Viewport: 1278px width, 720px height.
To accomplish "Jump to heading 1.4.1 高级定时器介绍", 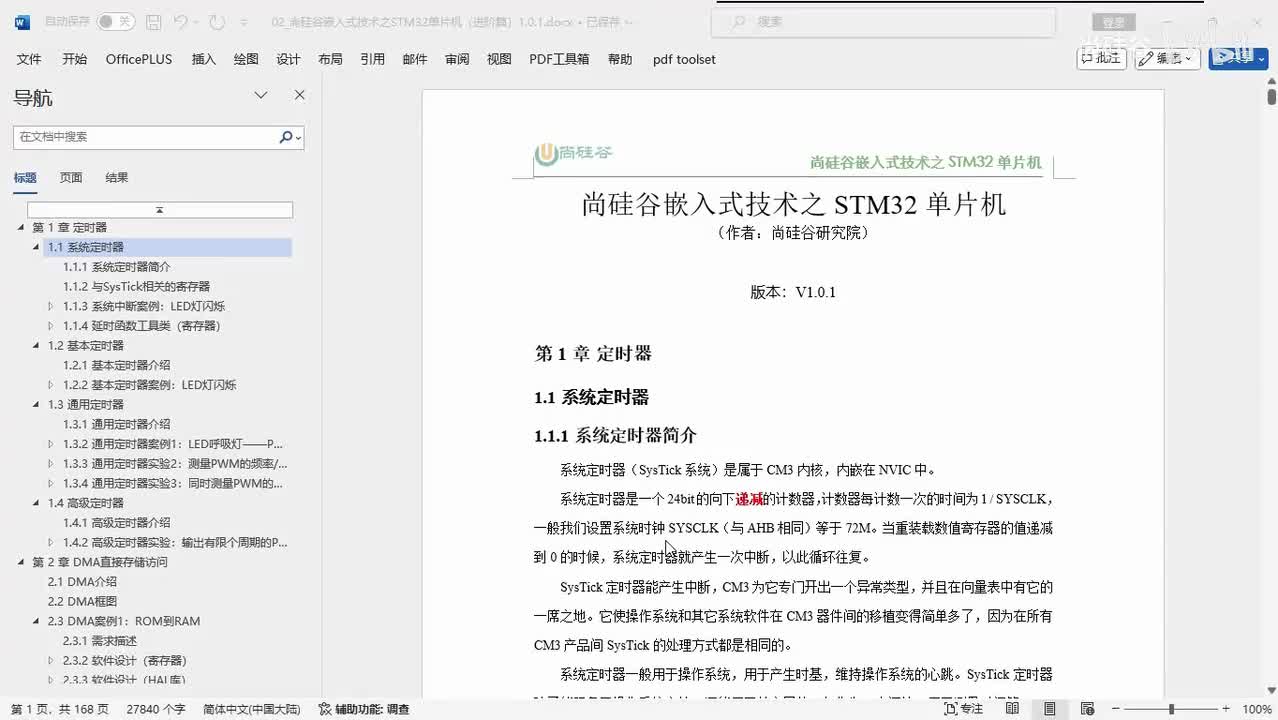I will (x=117, y=522).
